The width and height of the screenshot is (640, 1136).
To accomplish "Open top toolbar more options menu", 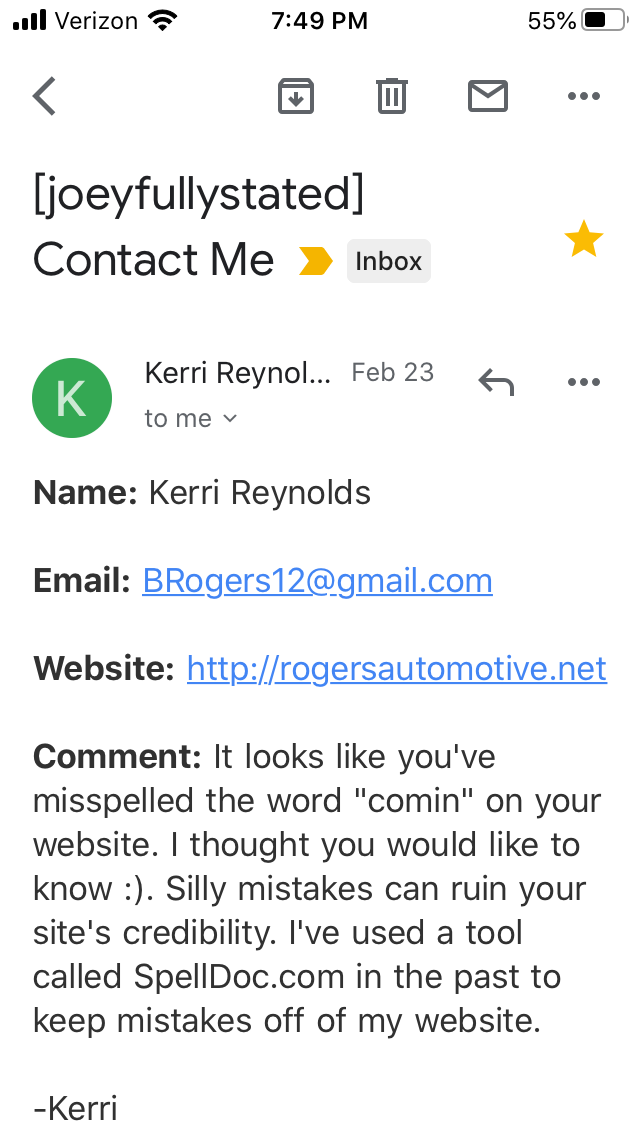I will (583, 96).
